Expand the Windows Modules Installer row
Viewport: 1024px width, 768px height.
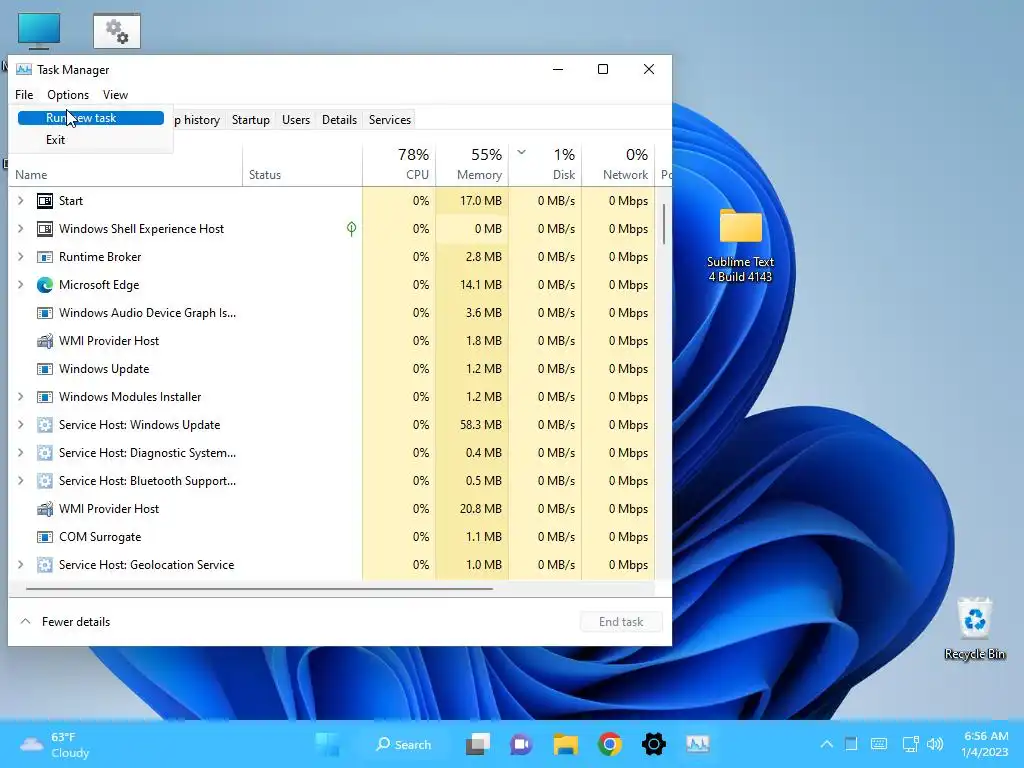pos(20,397)
